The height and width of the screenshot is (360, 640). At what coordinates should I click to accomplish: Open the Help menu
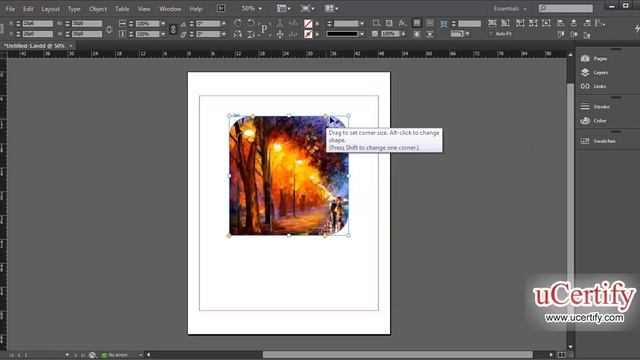click(x=196, y=9)
